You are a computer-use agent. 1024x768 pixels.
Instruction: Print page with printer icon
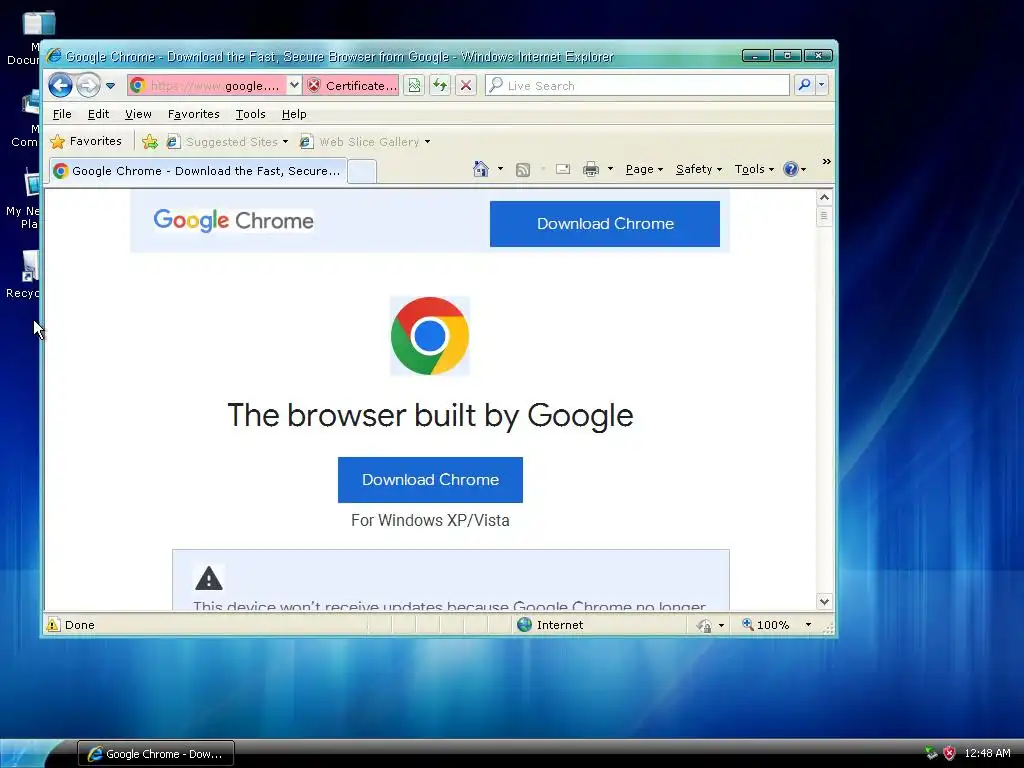point(590,169)
